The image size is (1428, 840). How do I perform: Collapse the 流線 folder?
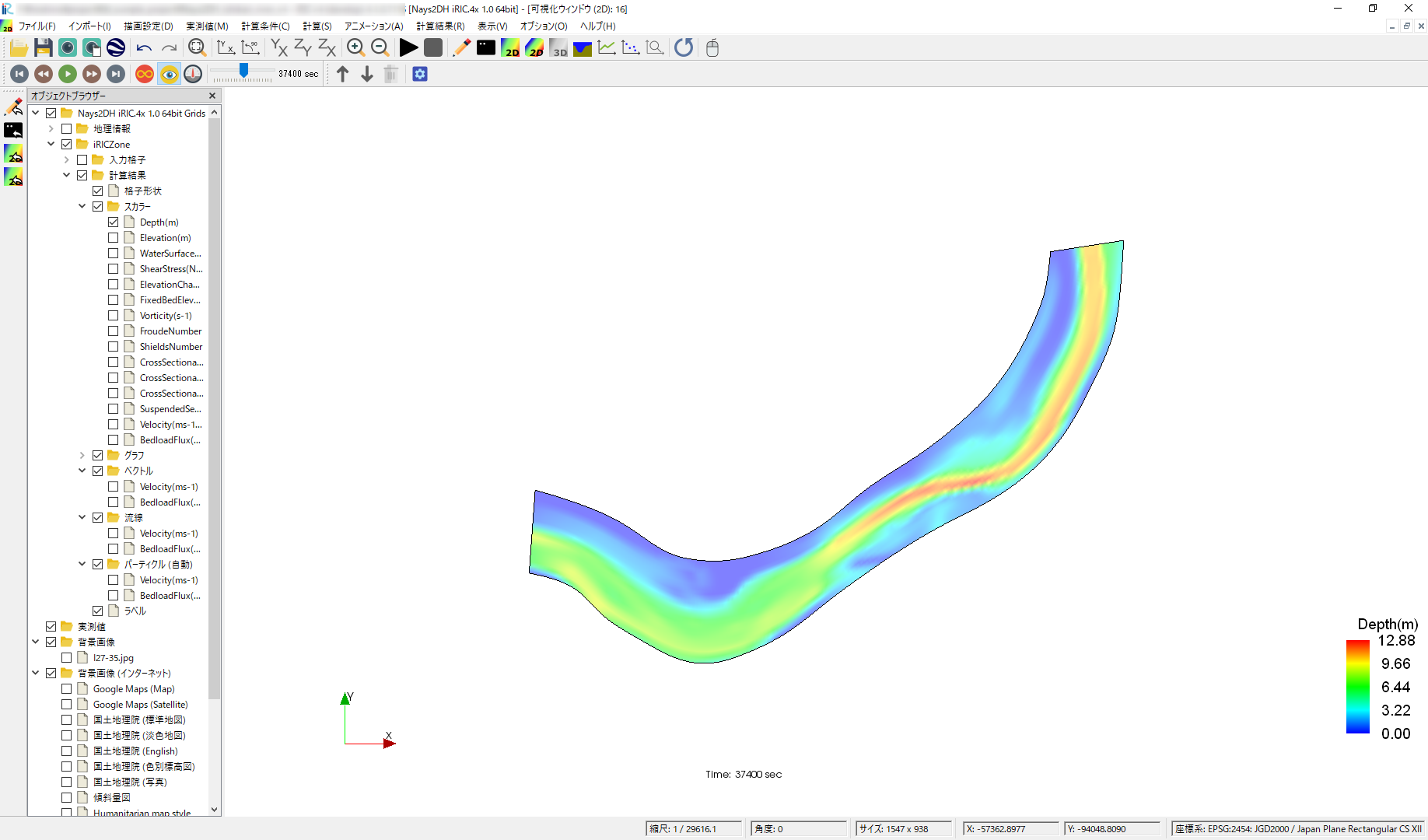pyautogui.click(x=82, y=517)
